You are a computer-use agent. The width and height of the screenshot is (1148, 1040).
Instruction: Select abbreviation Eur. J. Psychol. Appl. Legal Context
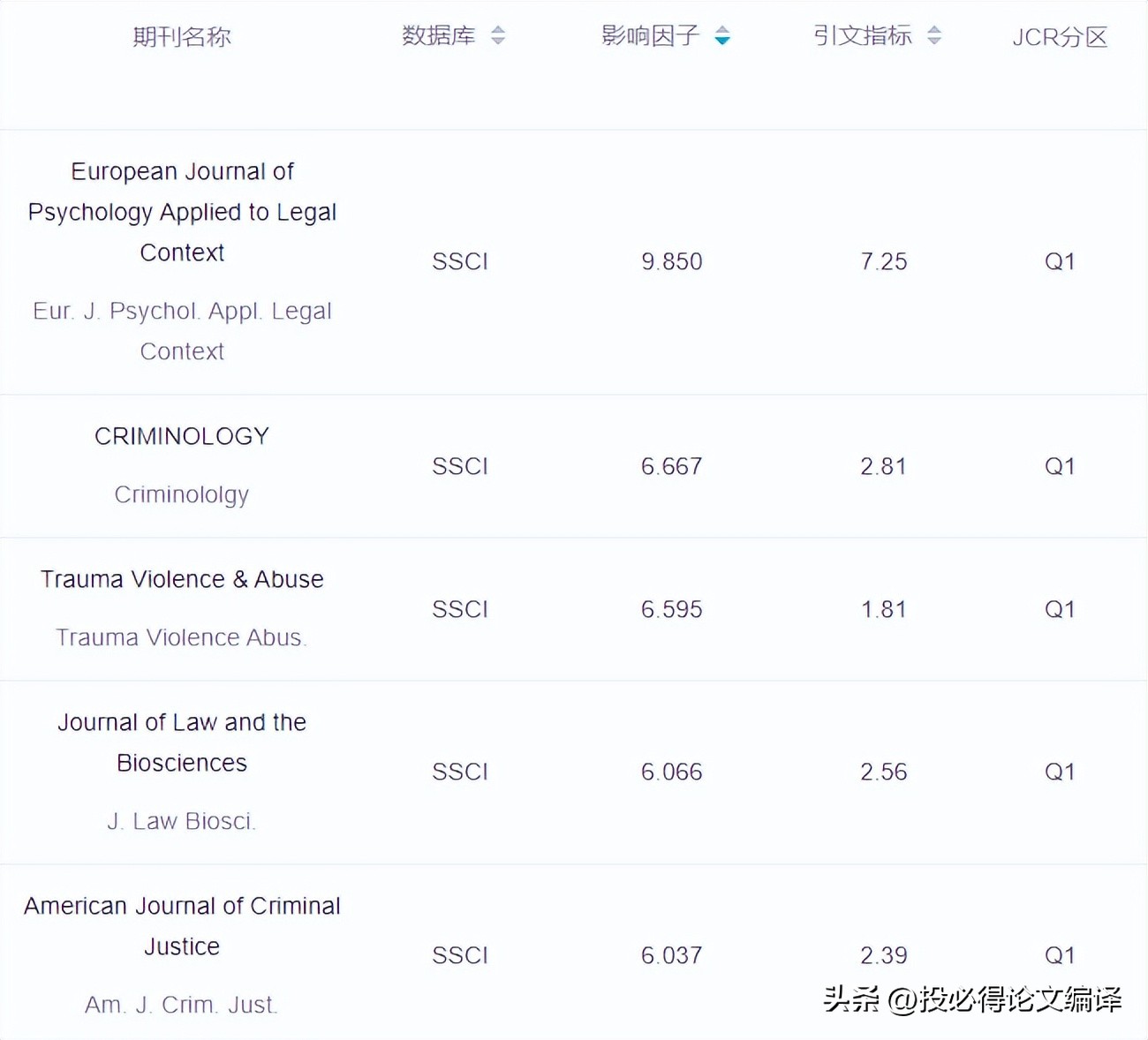[182, 331]
